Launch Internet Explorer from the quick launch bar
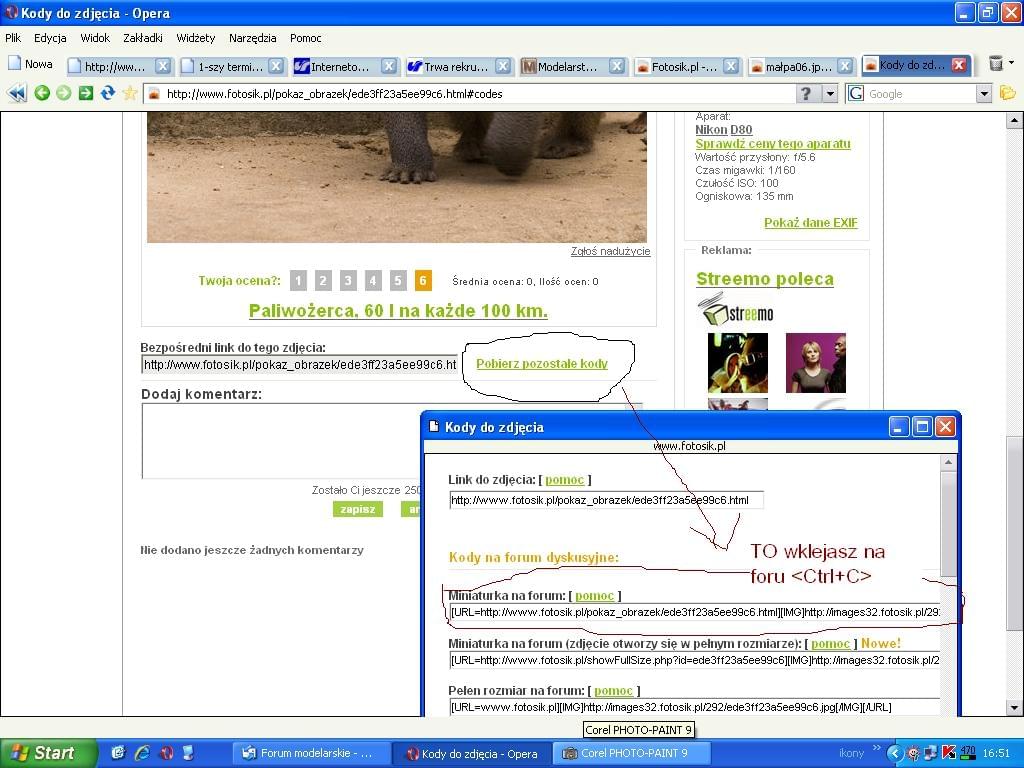This screenshot has width=1024, height=768. (x=142, y=753)
